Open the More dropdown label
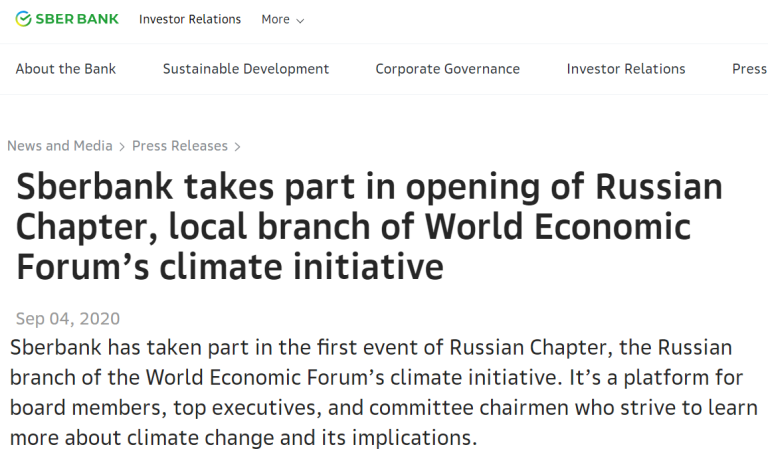 click(x=275, y=19)
